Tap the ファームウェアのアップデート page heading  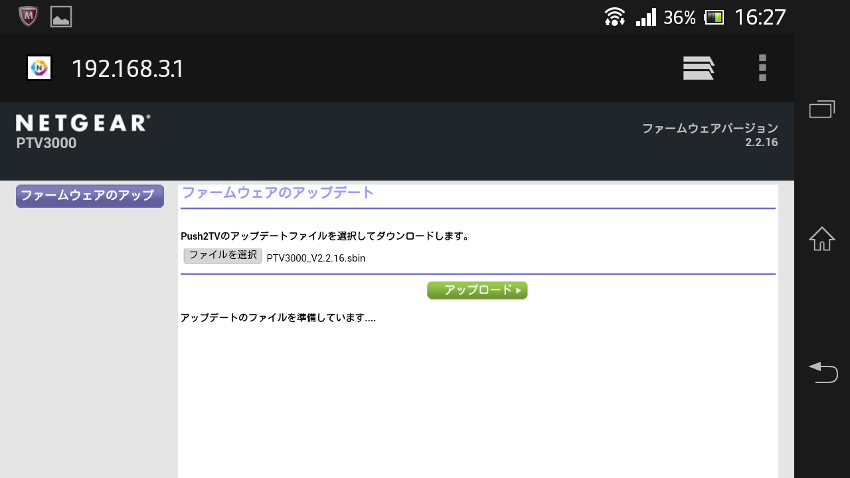click(278, 193)
